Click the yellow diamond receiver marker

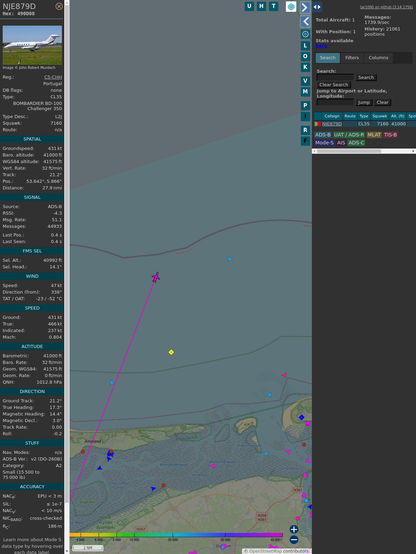click(x=171, y=352)
